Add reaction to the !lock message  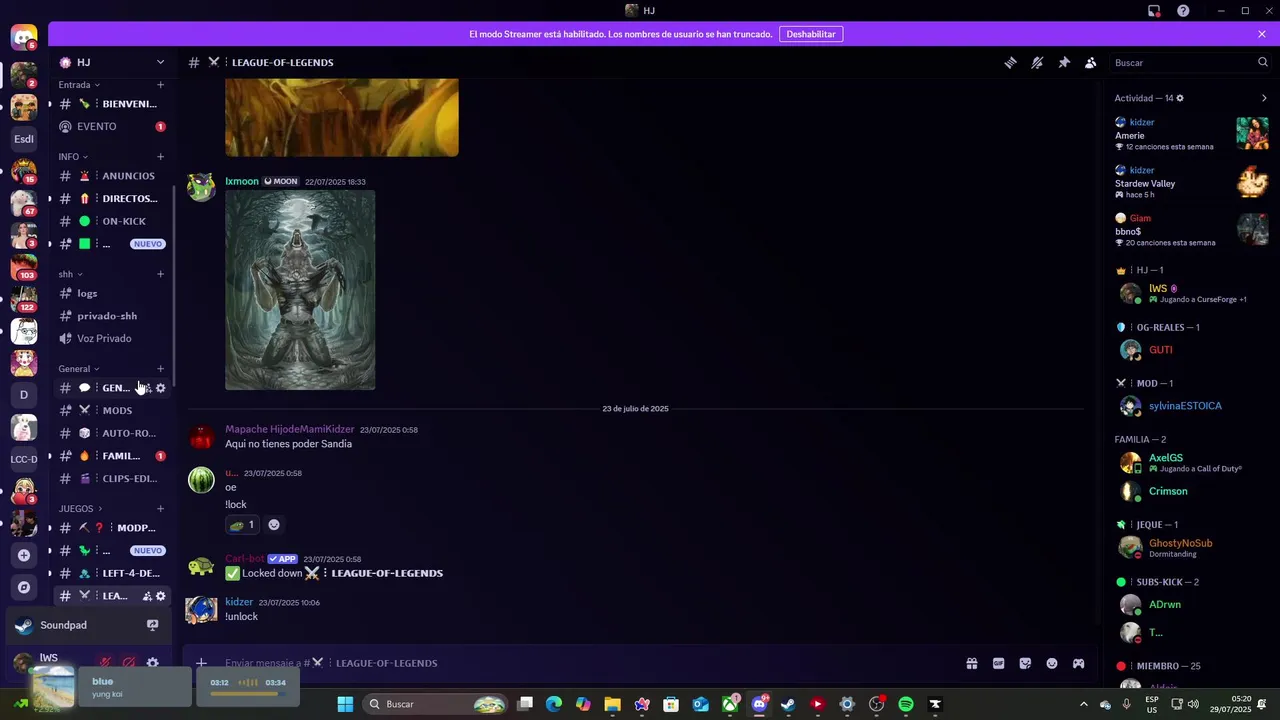[274, 525]
